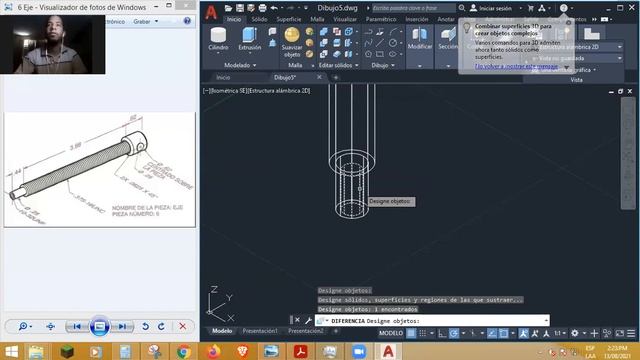Click the search magnifier icon in title bar
This screenshot has height=360, width=640.
(x=462, y=8)
